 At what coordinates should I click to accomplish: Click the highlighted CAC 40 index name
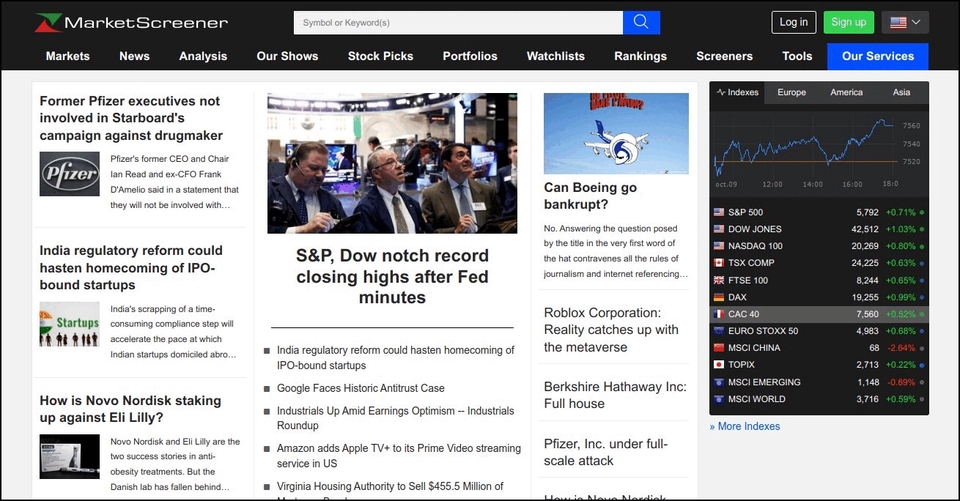click(743, 314)
